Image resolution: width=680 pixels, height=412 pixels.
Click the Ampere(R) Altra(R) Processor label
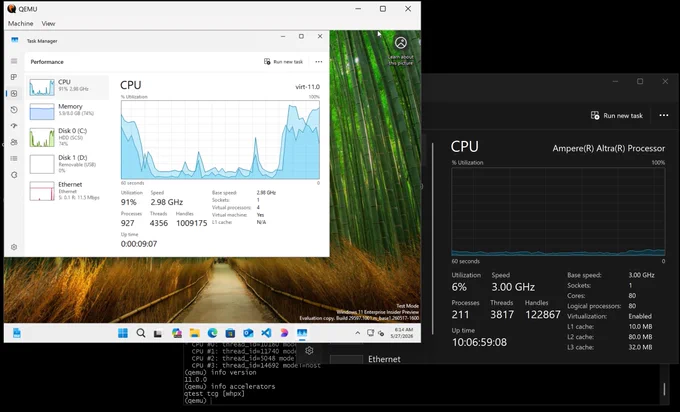click(x=608, y=148)
